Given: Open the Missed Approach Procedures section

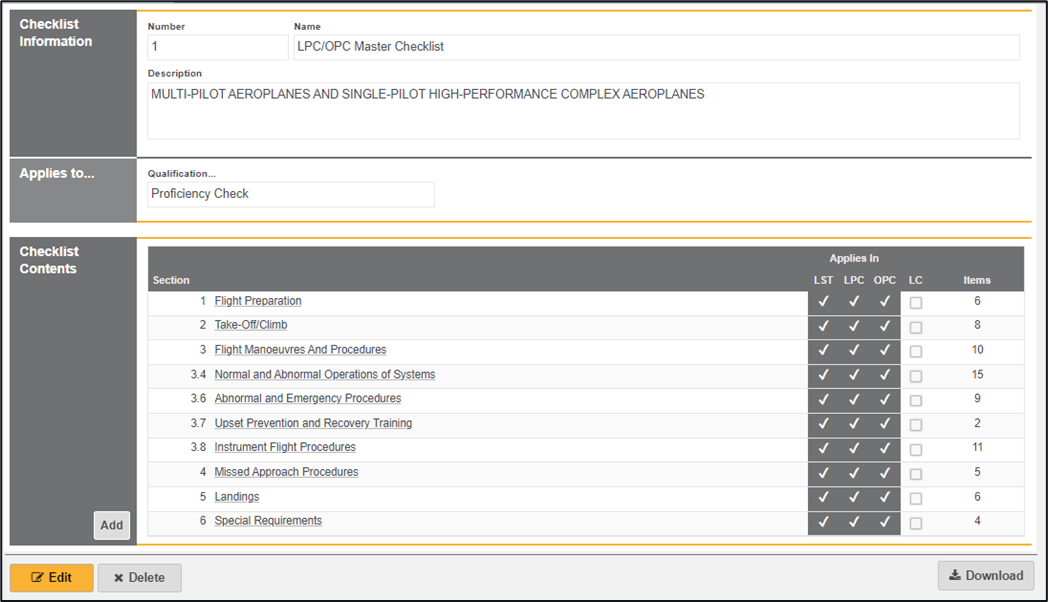Looking at the screenshot, I should 286,472.
